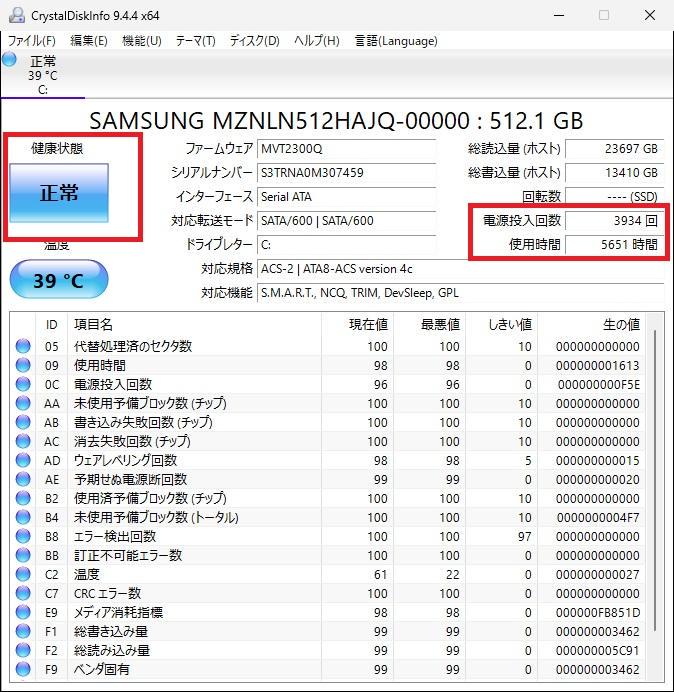Click the 総読込量 value 23697 GB
The height and width of the screenshot is (692, 674).
[x=614, y=149]
